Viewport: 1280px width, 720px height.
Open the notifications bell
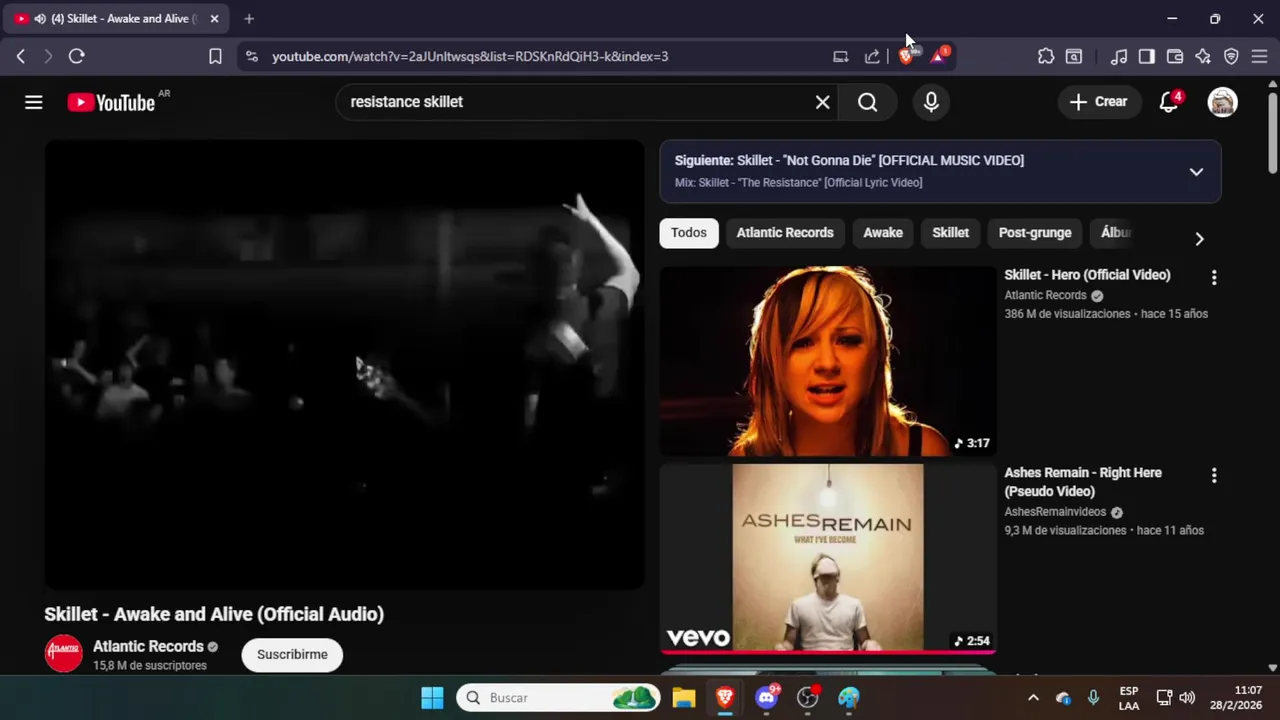click(x=1168, y=102)
